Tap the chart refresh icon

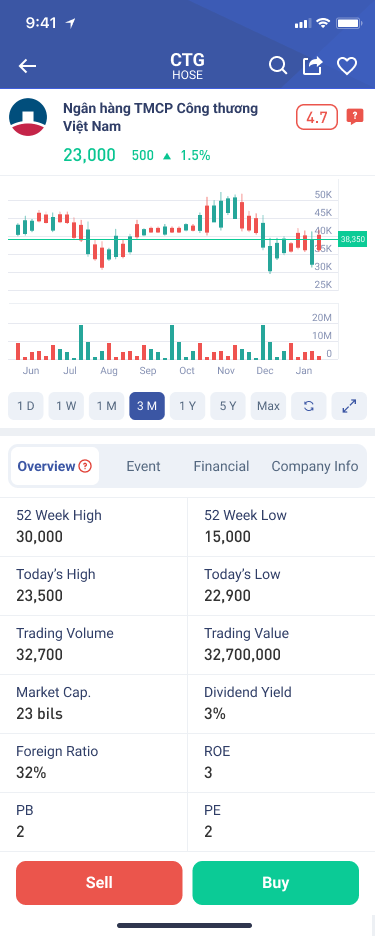click(x=309, y=406)
